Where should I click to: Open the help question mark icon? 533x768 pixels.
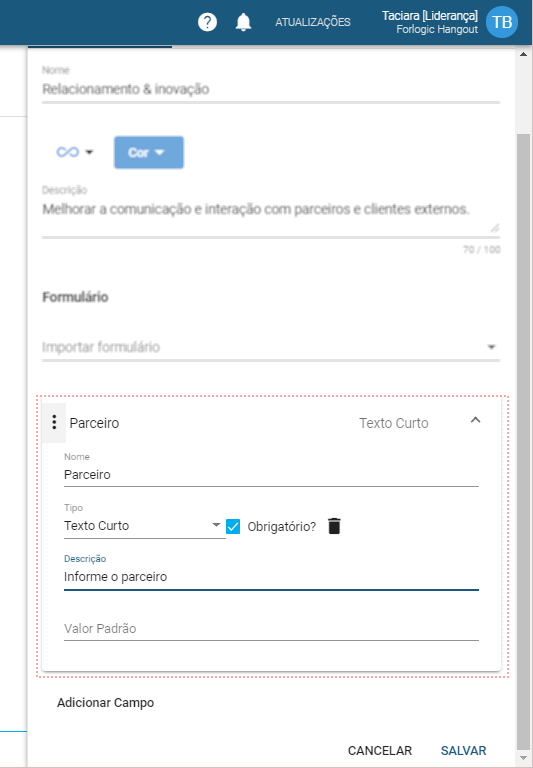[x=207, y=23]
